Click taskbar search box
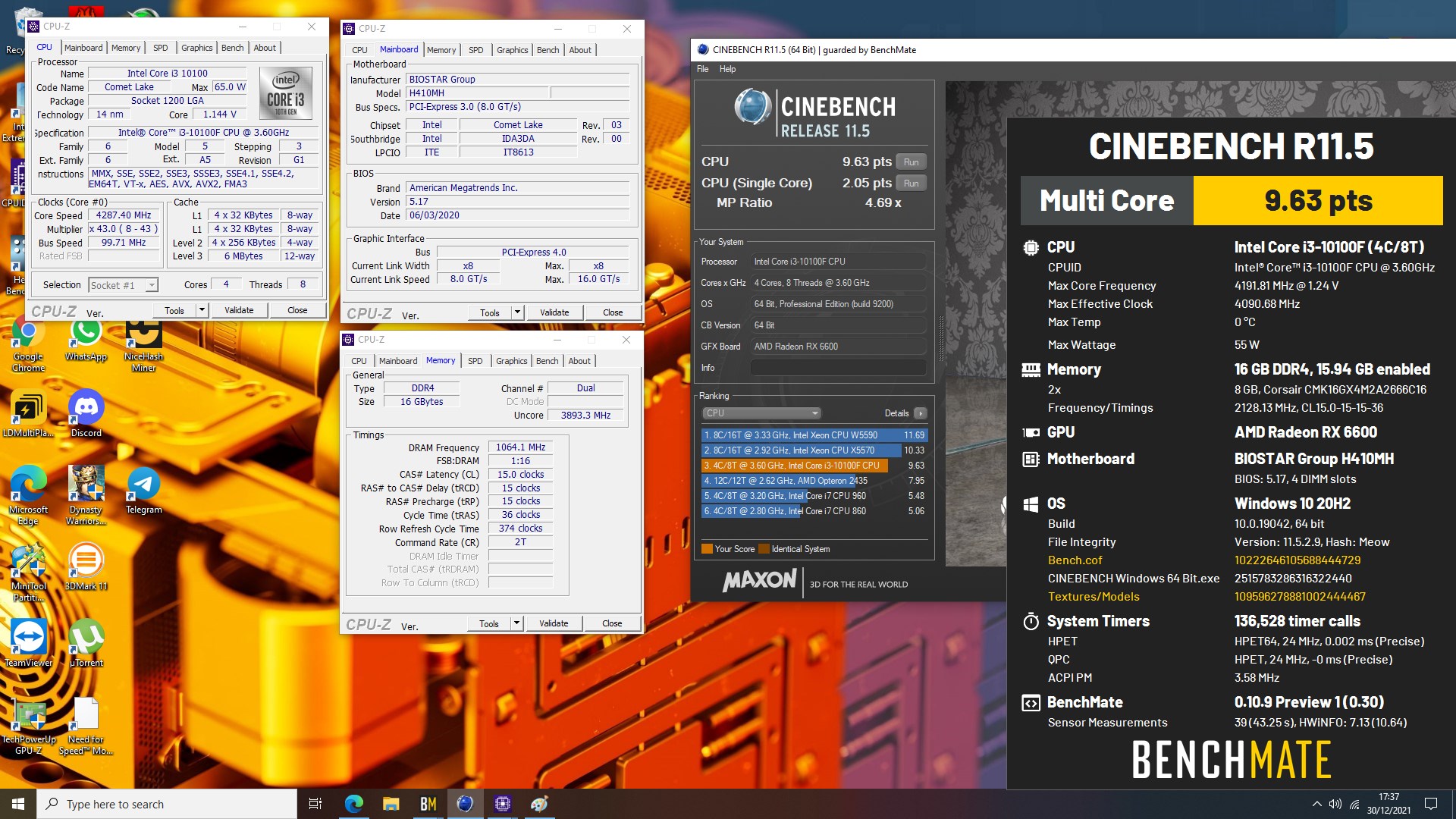The width and height of the screenshot is (1456, 819). point(167,804)
